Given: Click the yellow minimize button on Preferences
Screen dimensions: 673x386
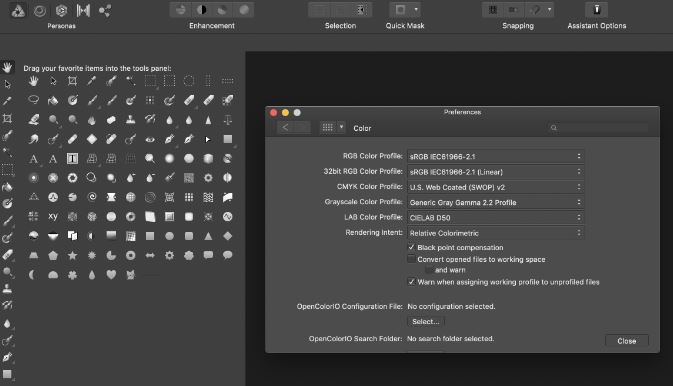Looking at the screenshot, I should (x=285, y=112).
